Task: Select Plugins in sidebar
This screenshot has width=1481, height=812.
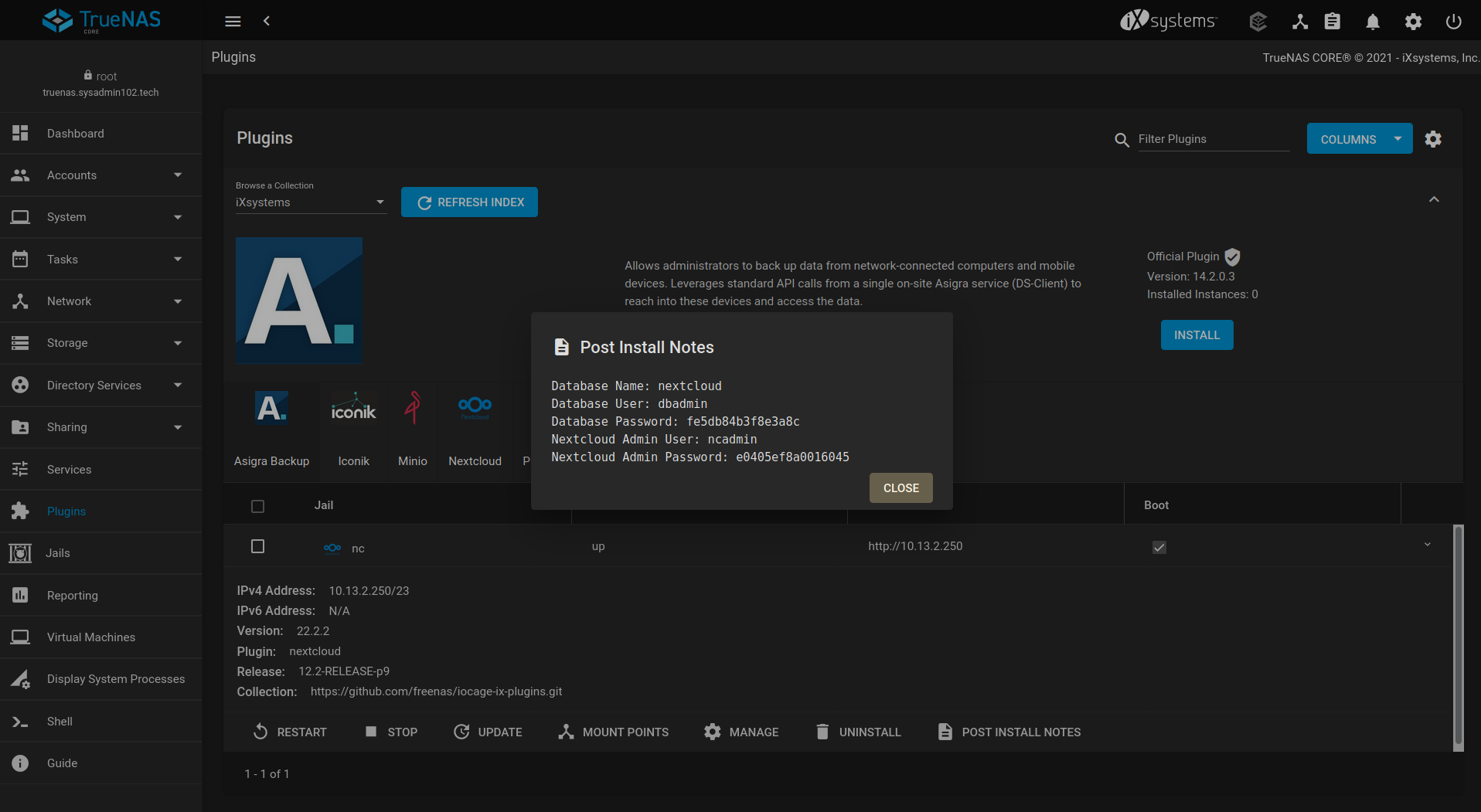Action: click(101, 511)
